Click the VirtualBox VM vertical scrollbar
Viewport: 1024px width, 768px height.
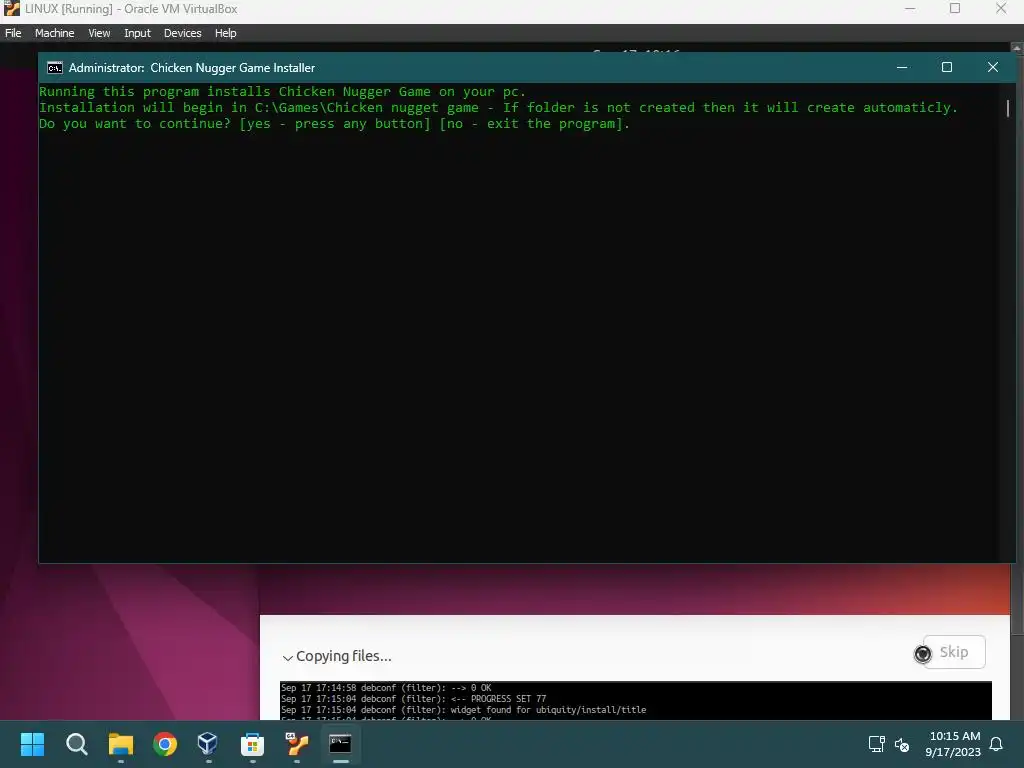1017,379
